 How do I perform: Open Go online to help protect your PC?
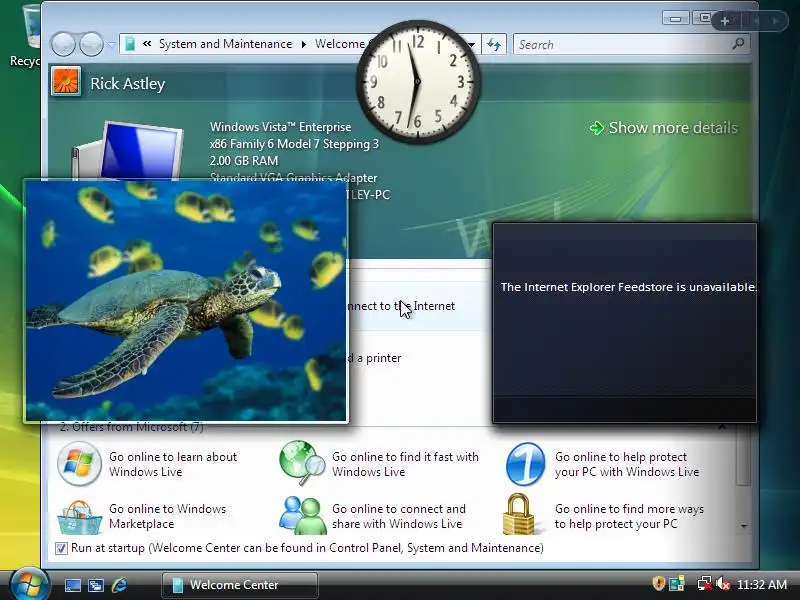(x=627, y=464)
